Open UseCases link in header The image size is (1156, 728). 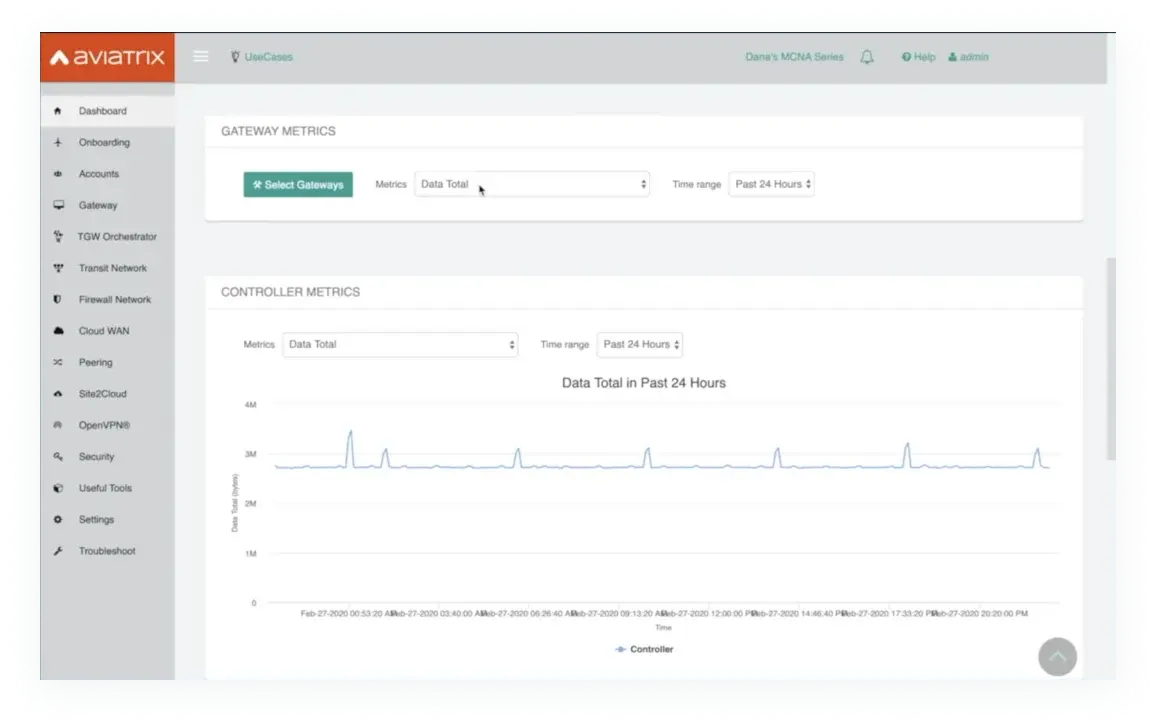click(262, 57)
